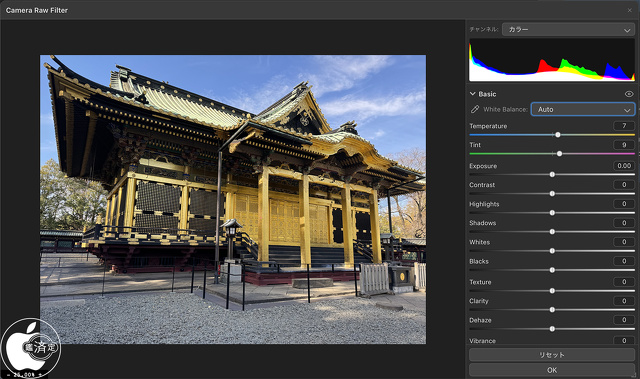Select the white balance eyedropper tool
This screenshot has width=640, height=379.
point(475,109)
